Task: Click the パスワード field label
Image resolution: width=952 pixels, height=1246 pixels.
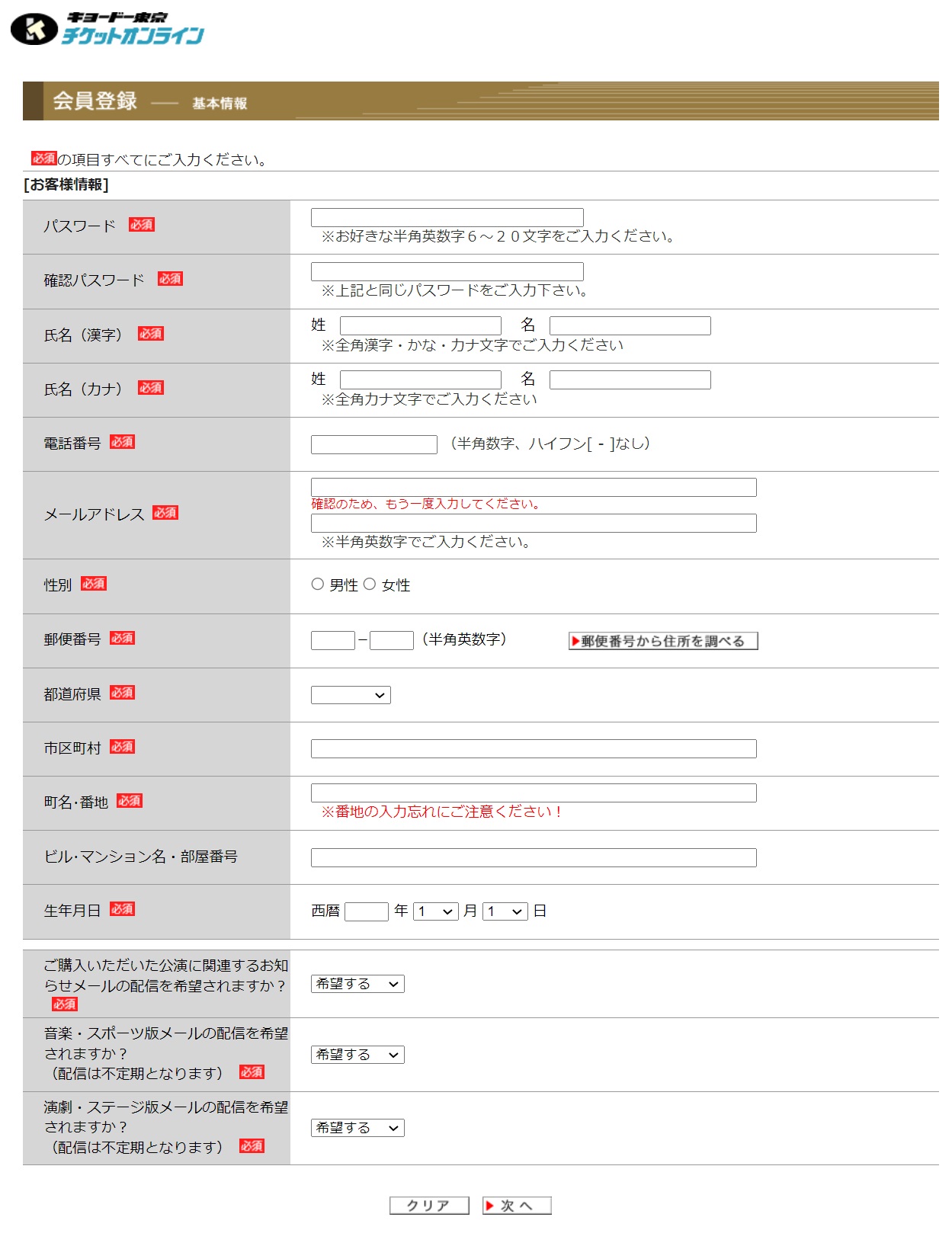Action: pos(79,226)
